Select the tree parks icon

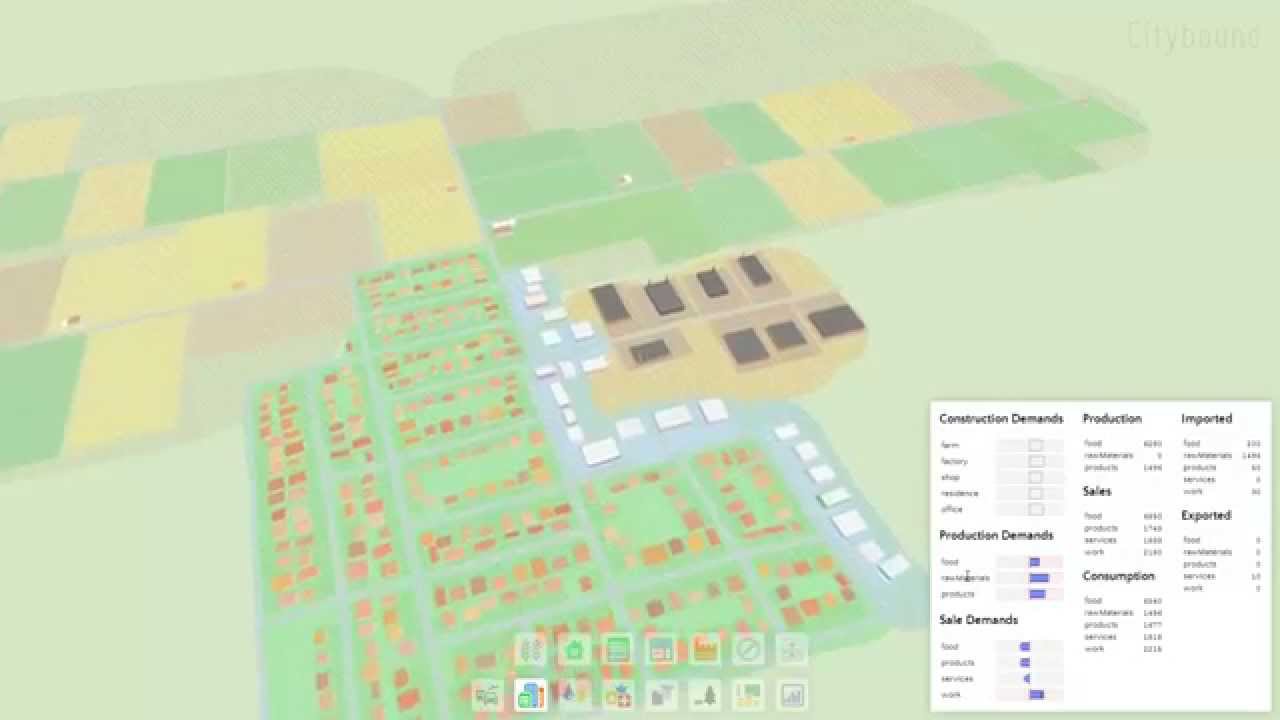[x=705, y=695]
